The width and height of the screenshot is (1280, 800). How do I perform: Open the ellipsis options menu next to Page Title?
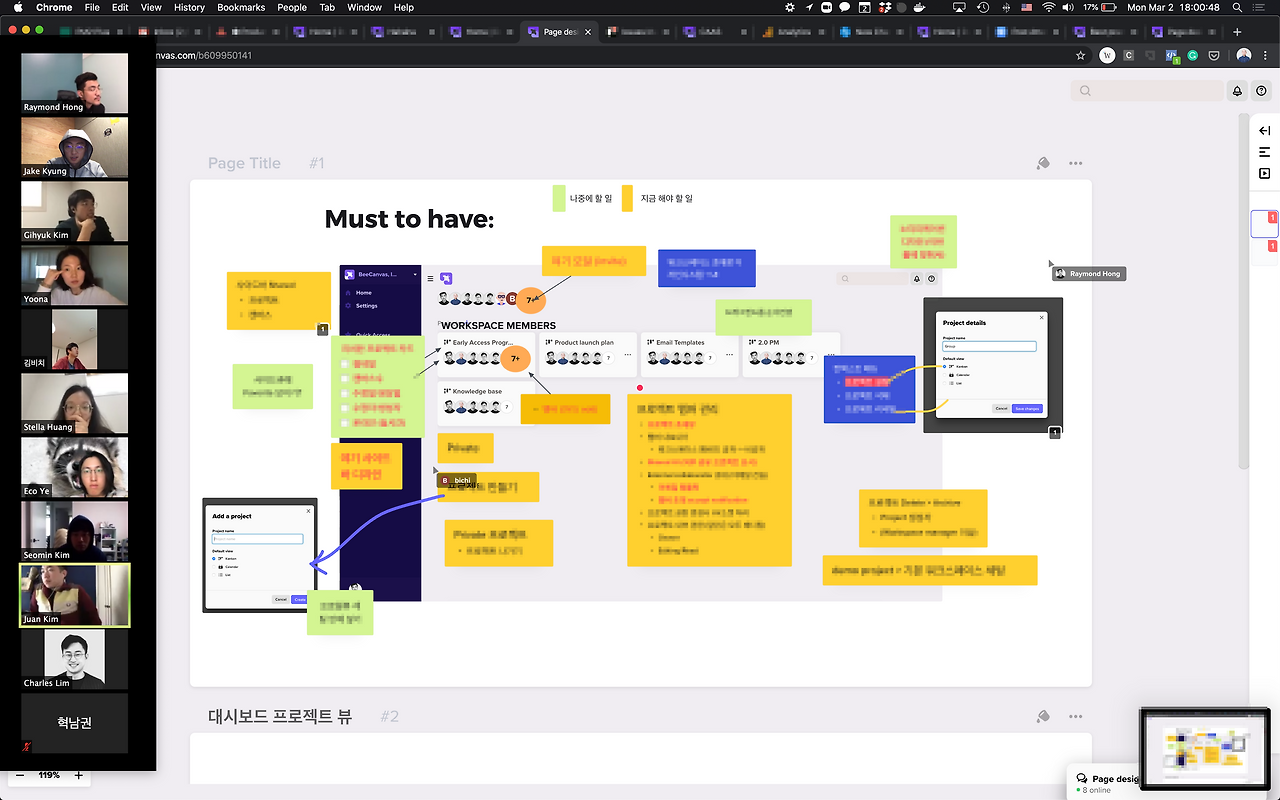1075,163
